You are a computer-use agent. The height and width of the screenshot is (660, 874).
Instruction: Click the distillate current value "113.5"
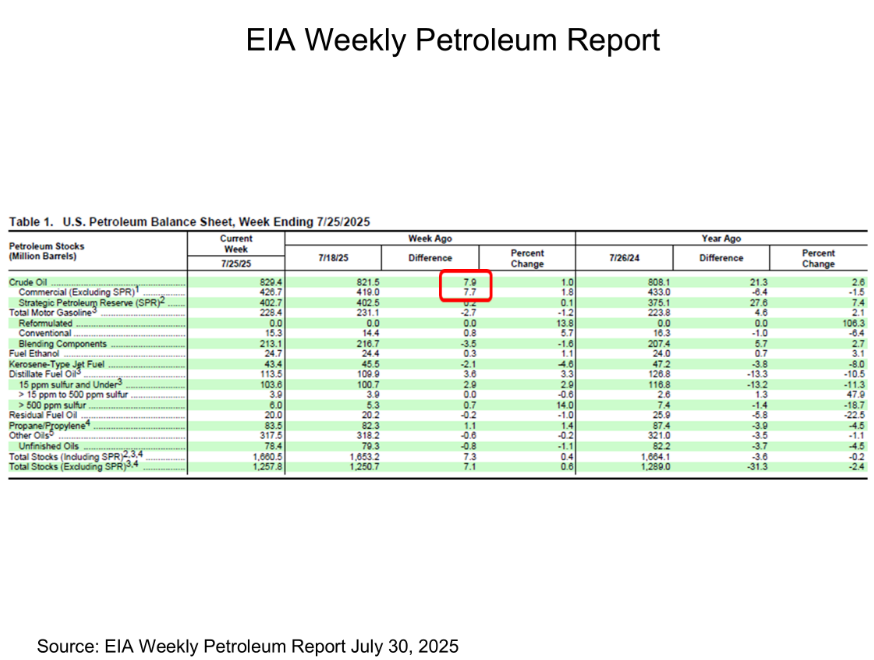[271, 374]
